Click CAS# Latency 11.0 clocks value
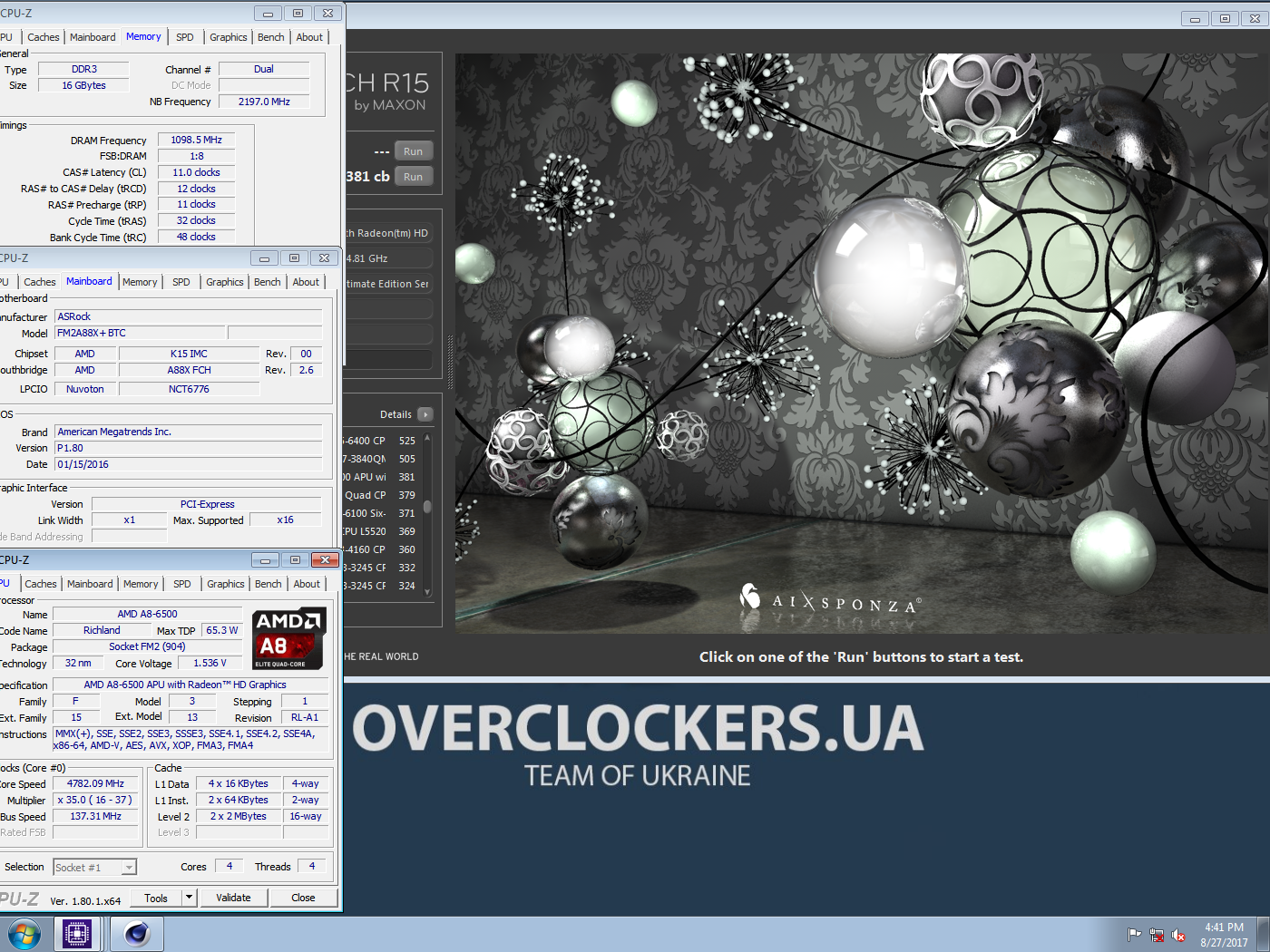The height and width of the screenshot is (952, 1270). coord(197,172)
